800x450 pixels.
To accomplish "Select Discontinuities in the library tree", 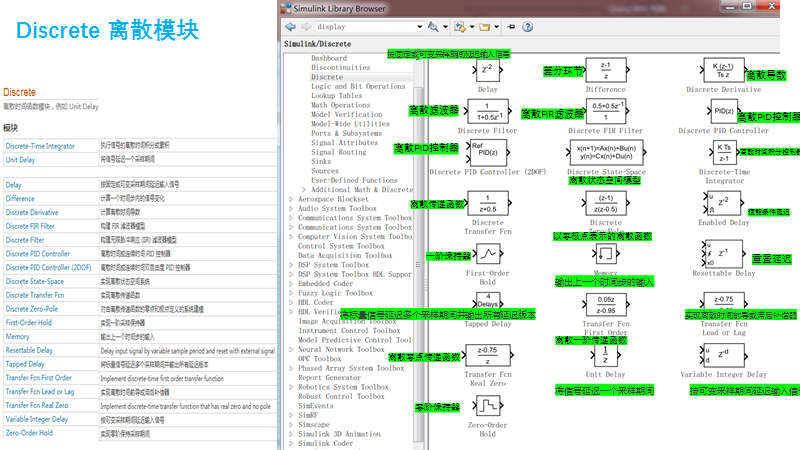I will (x=340, y=67).
